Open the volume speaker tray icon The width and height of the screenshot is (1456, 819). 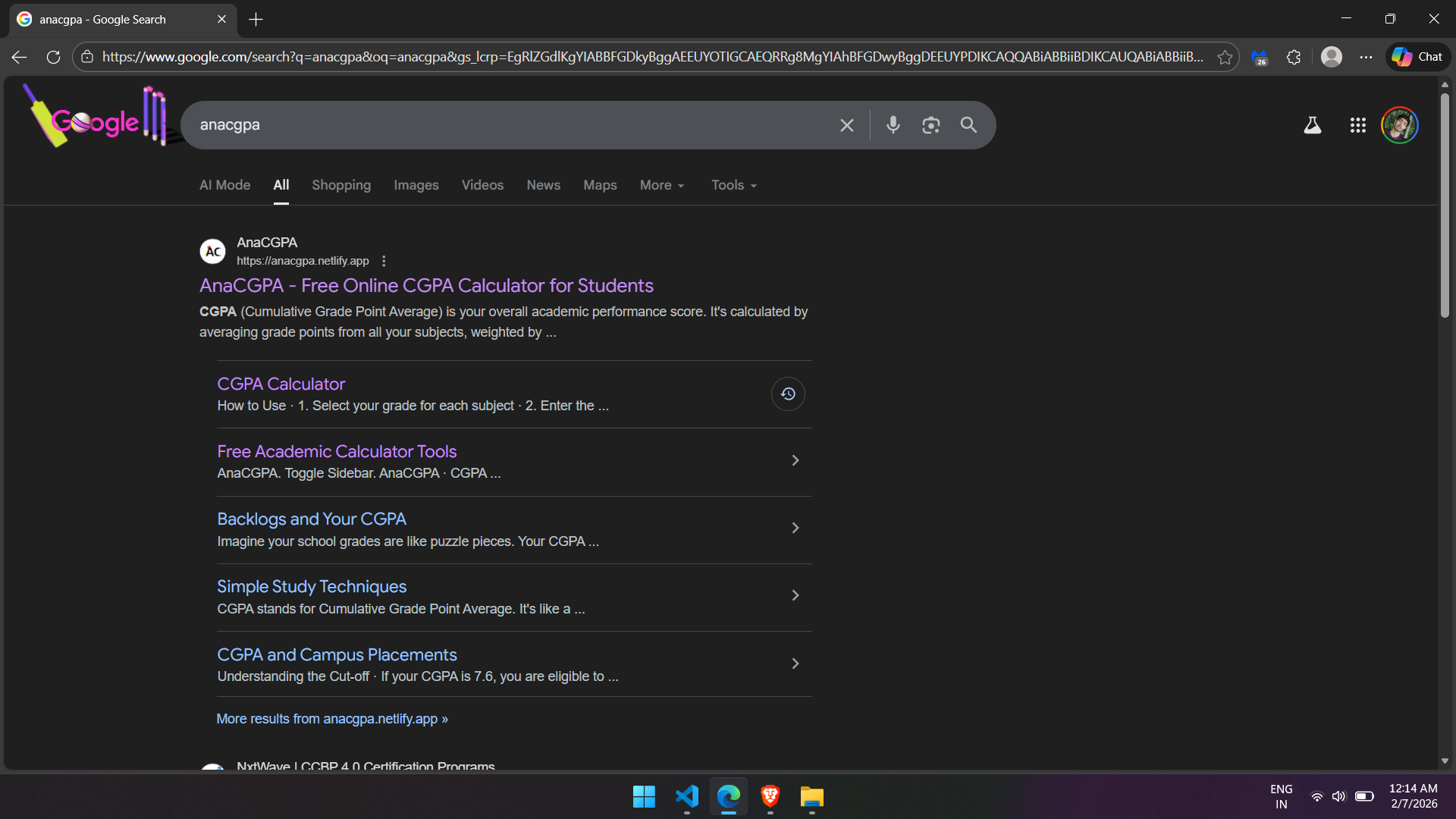pos(1339,797)
